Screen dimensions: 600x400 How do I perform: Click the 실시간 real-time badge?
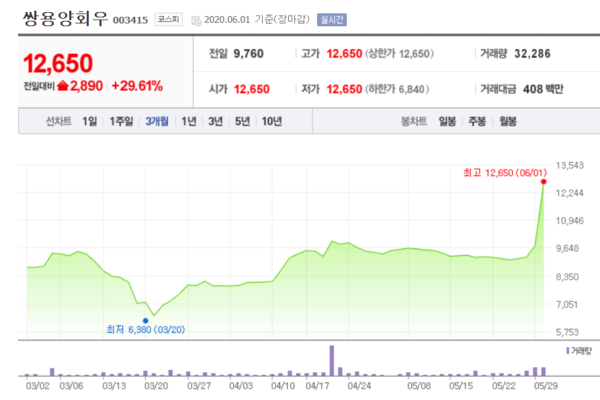coord(332,20)
